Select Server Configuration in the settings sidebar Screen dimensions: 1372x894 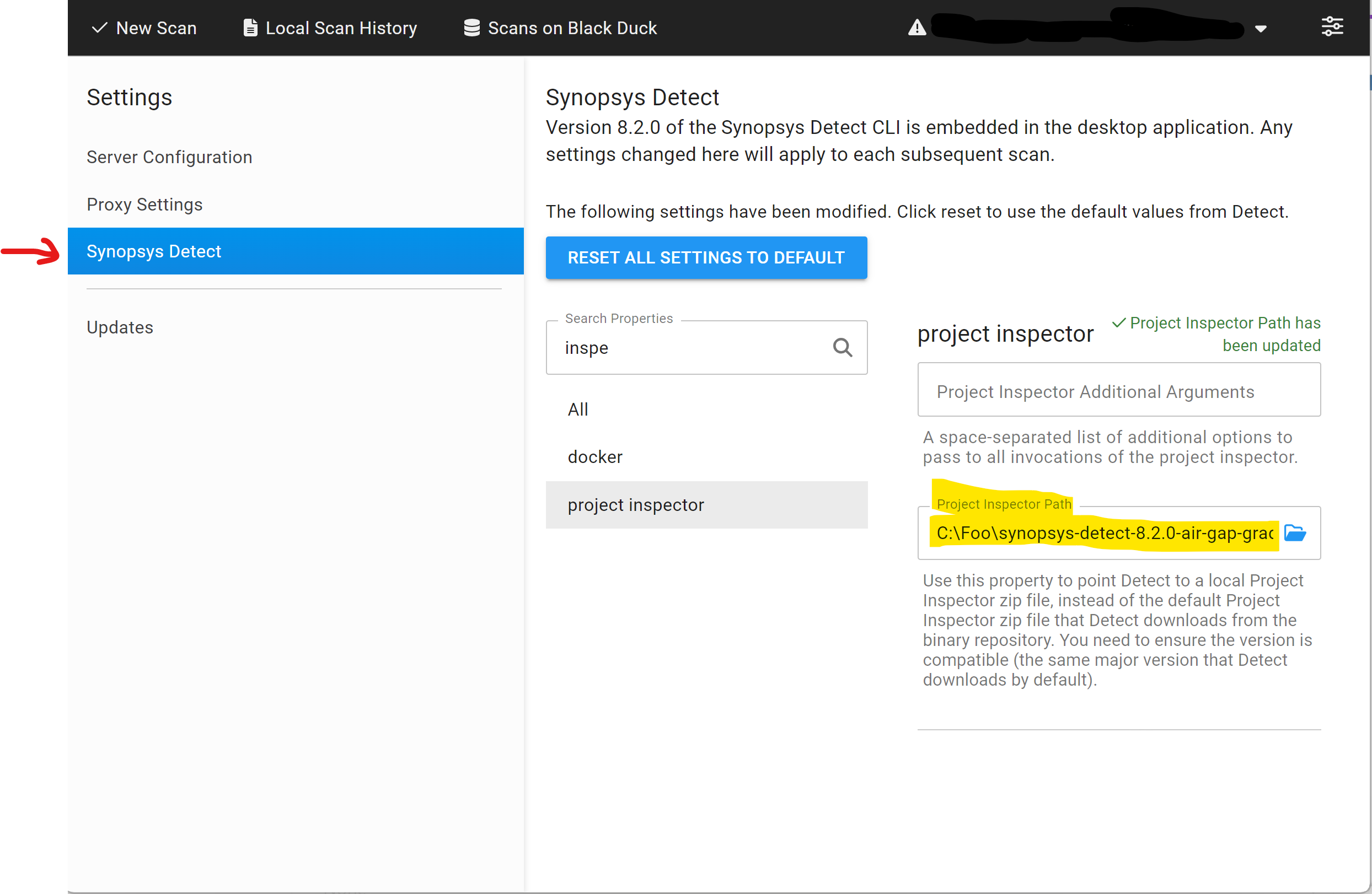[169, 157]
